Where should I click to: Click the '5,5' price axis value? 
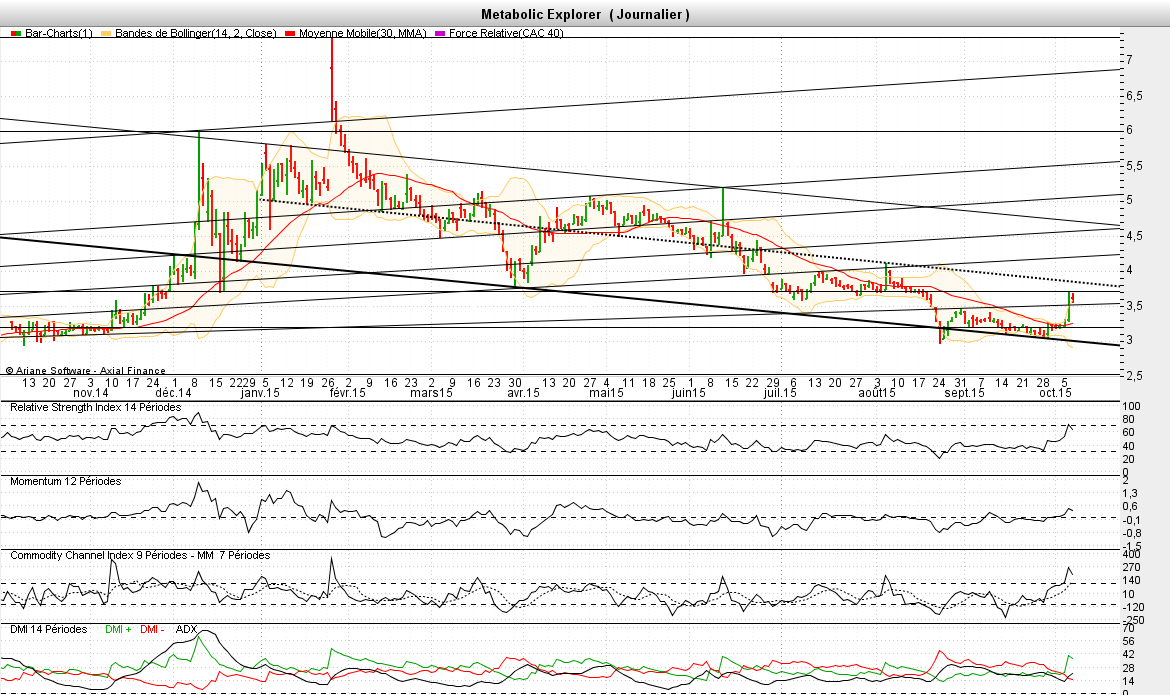(1134, 166)
